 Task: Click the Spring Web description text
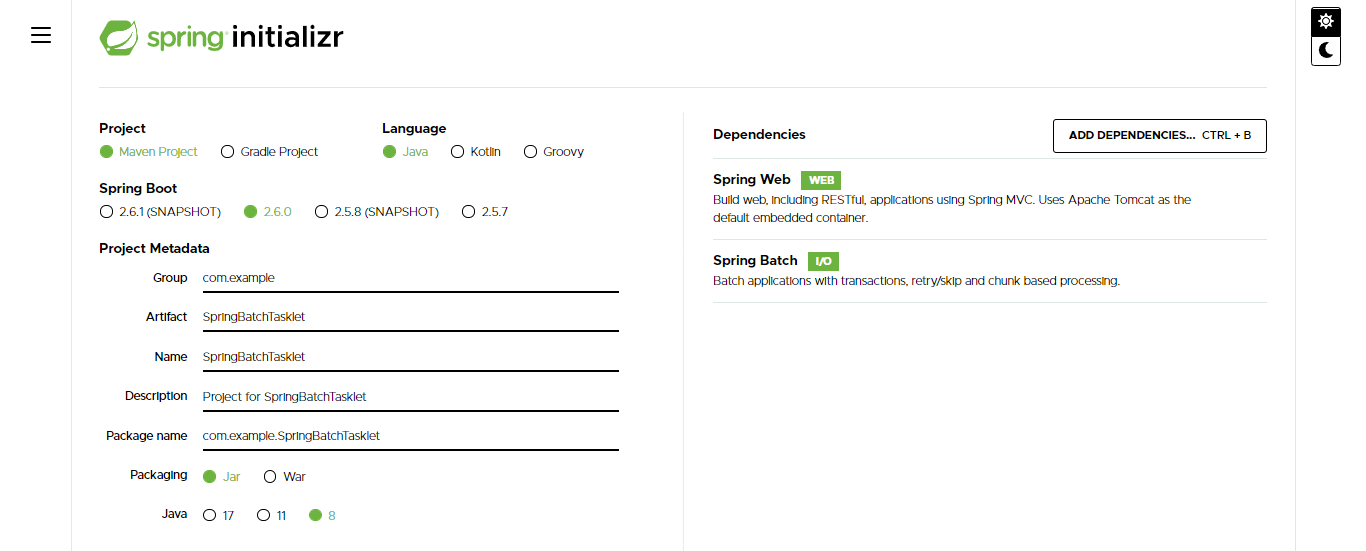tap(952, 209)
